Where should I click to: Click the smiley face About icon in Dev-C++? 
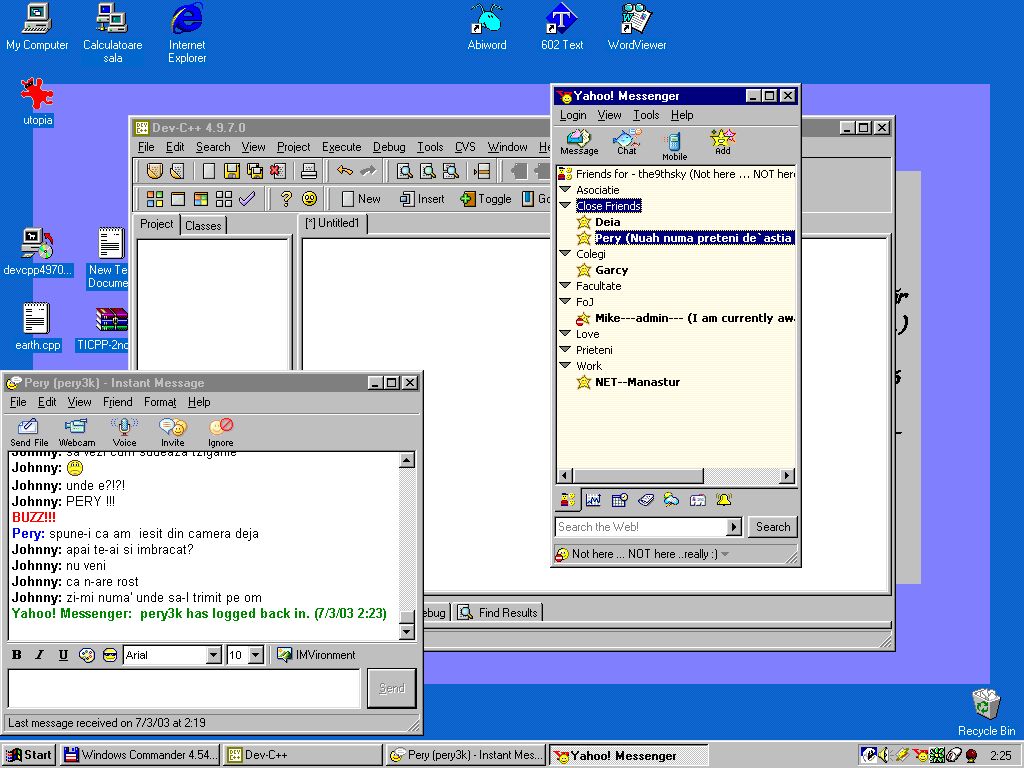[x=310, y=199]
